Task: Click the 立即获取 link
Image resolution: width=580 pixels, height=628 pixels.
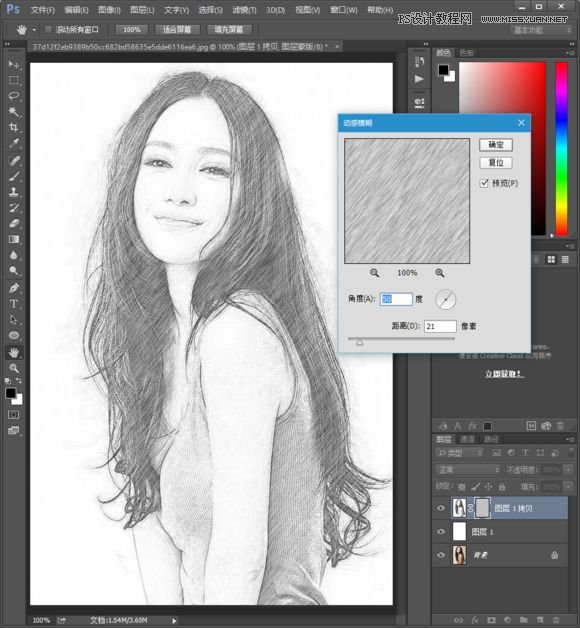Action: (x=503, y=374)
